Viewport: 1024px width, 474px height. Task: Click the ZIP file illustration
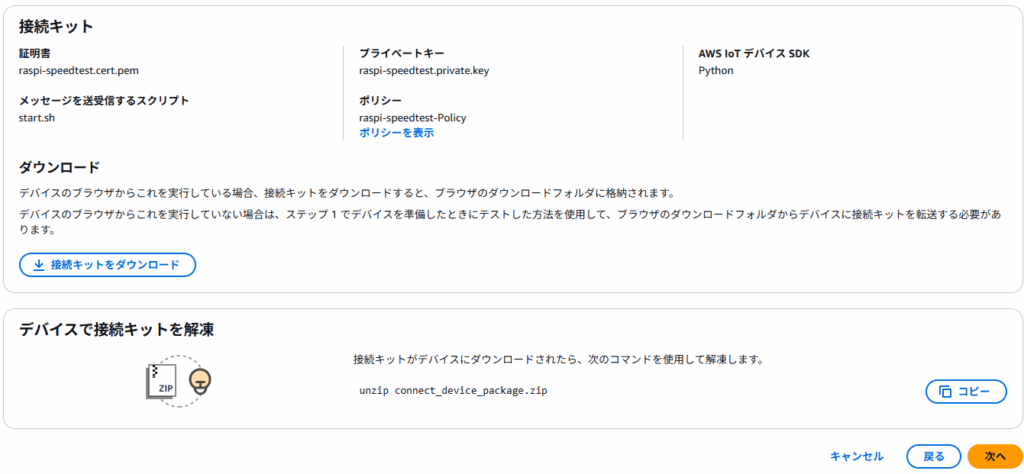[x=161, y=381]
